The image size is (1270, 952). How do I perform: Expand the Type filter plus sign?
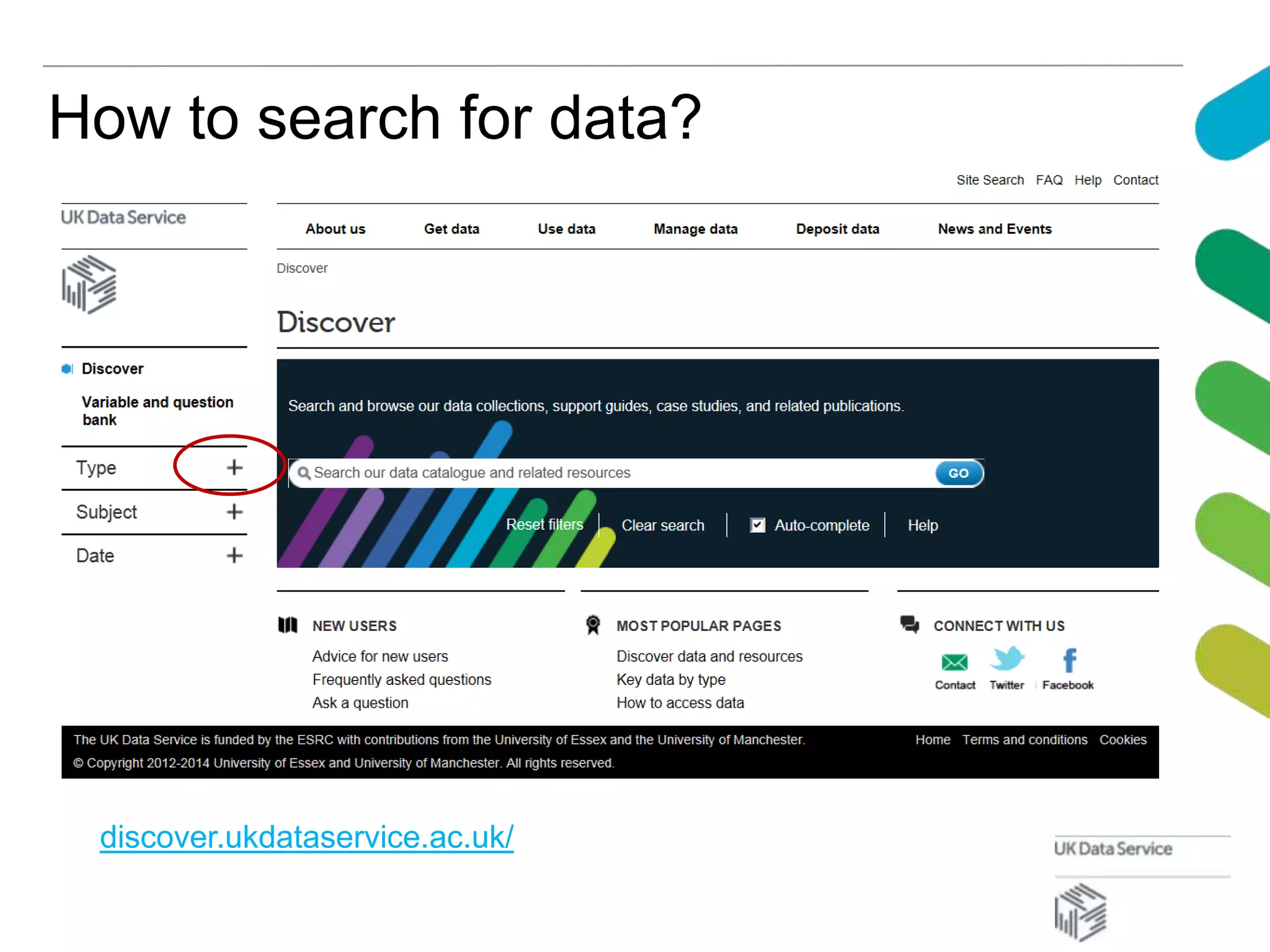[234, 467]
